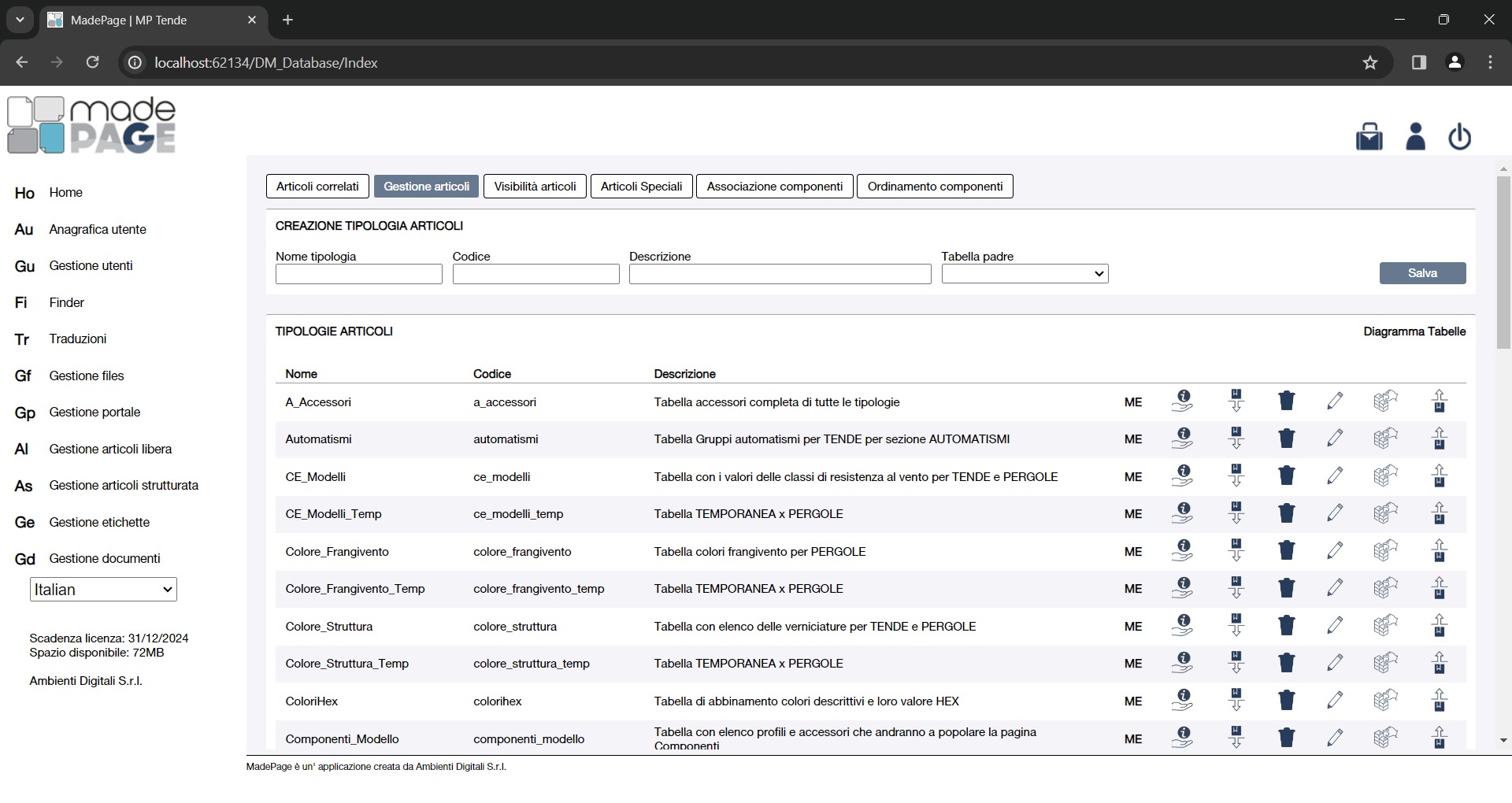Screen dimensions: 1512x803
Task: Open cubes icon for A_Accessori row
Action: pos(1386,401)
